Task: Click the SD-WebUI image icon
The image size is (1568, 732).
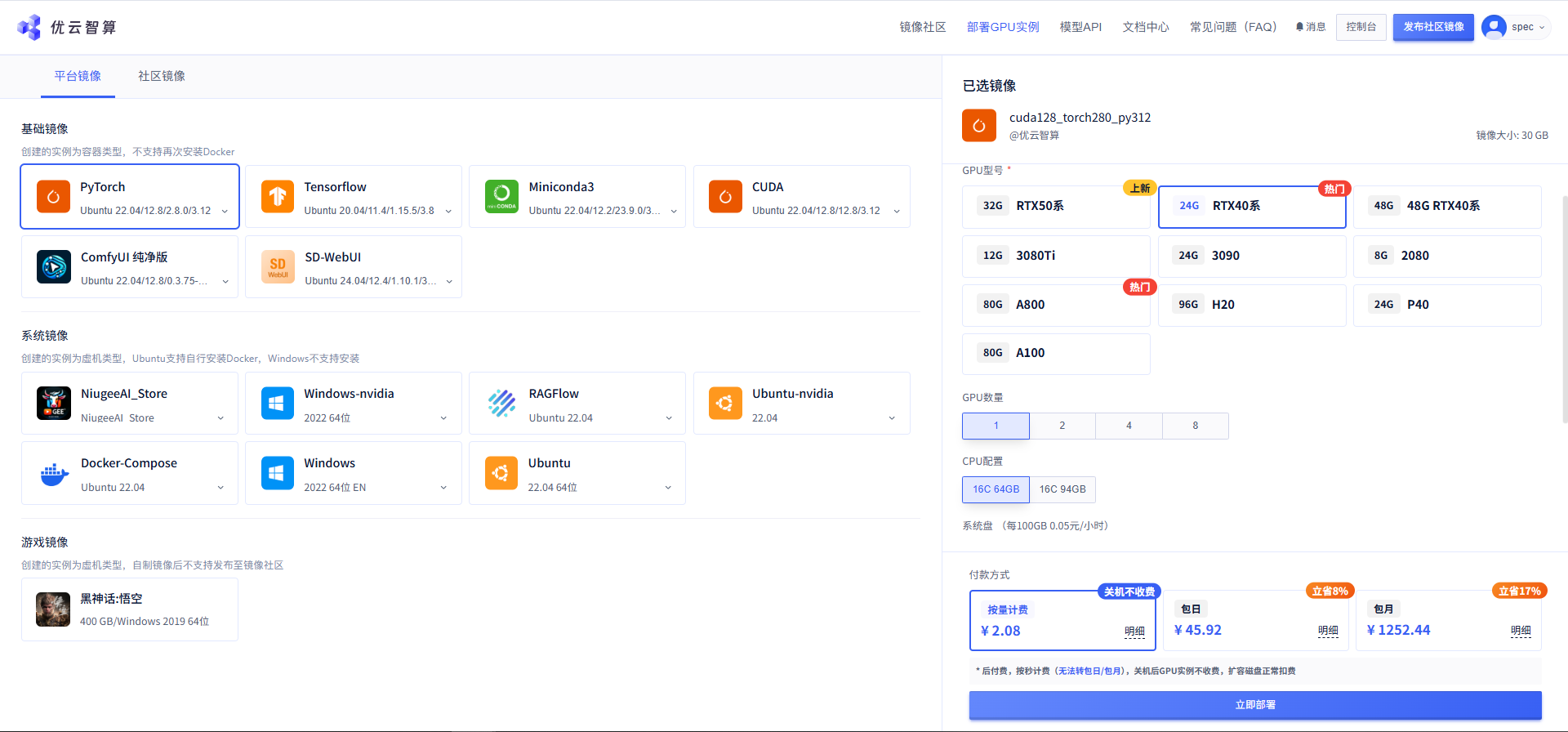Action: tap(278, 266)
